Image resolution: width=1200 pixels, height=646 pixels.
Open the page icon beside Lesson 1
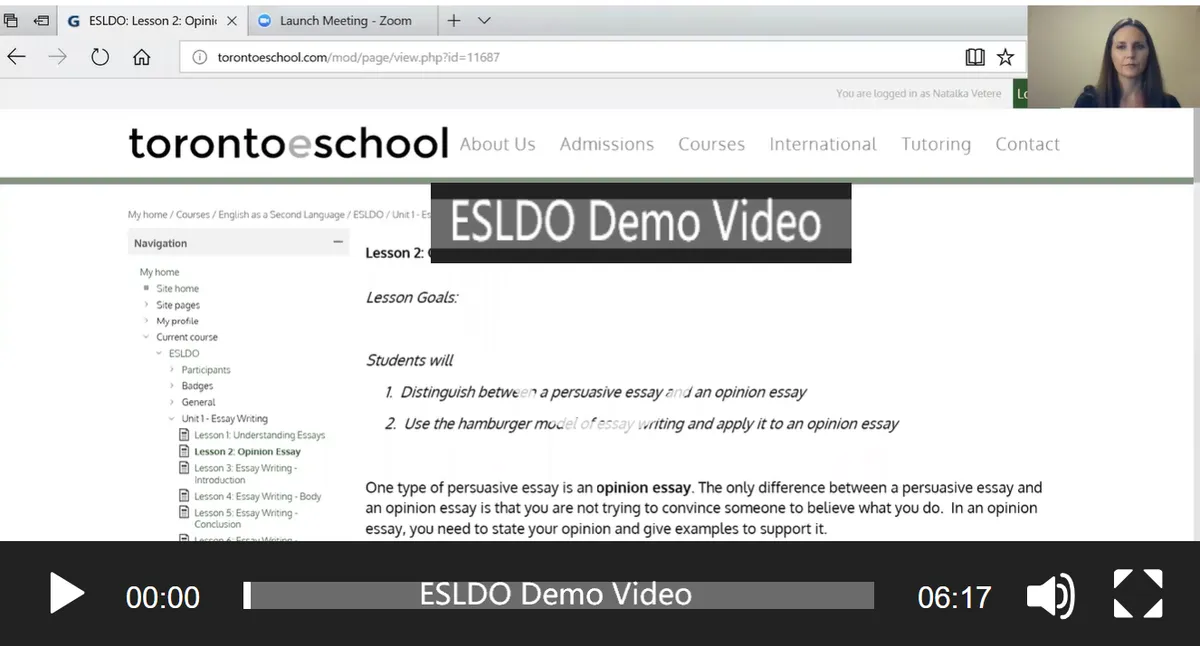pyautogui.click(x=184, y=434)
